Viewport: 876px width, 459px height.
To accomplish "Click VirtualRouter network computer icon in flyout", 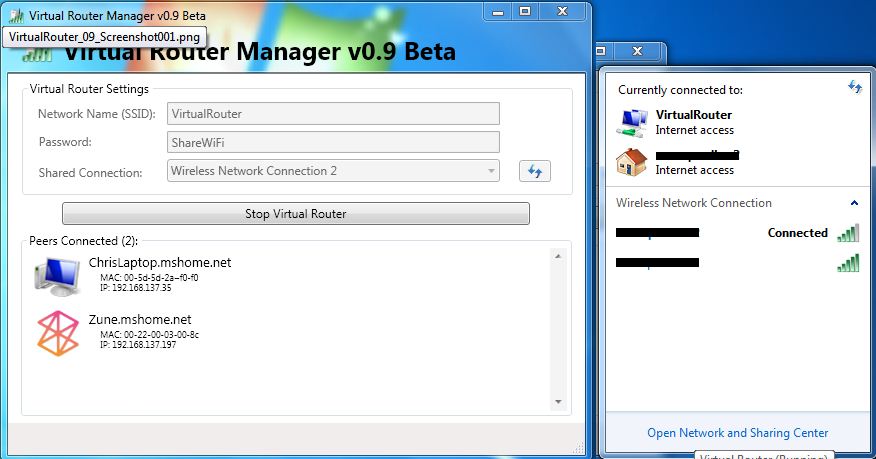I will click(x=632, y=123).
